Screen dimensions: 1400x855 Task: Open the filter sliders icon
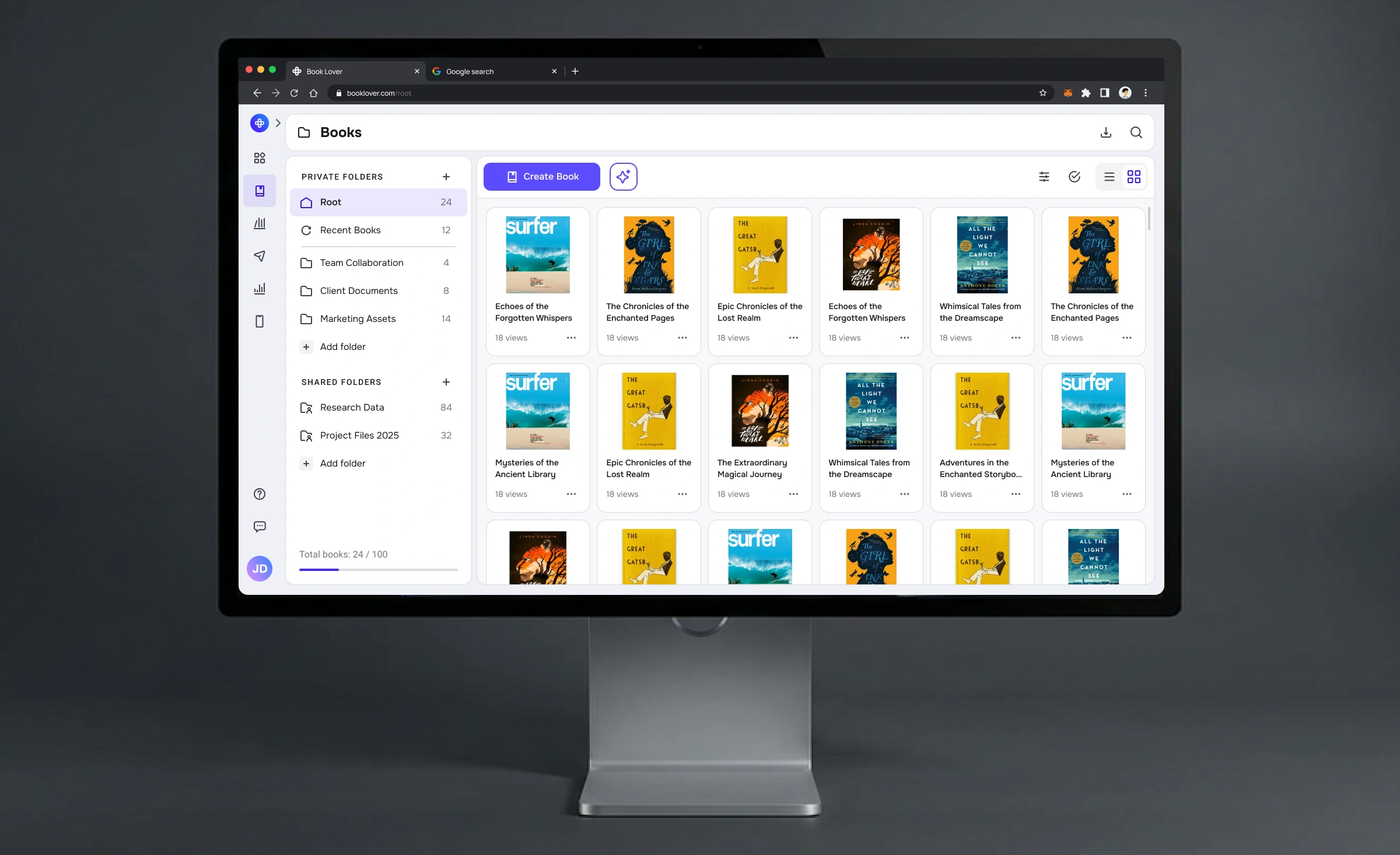[1044, 177]
